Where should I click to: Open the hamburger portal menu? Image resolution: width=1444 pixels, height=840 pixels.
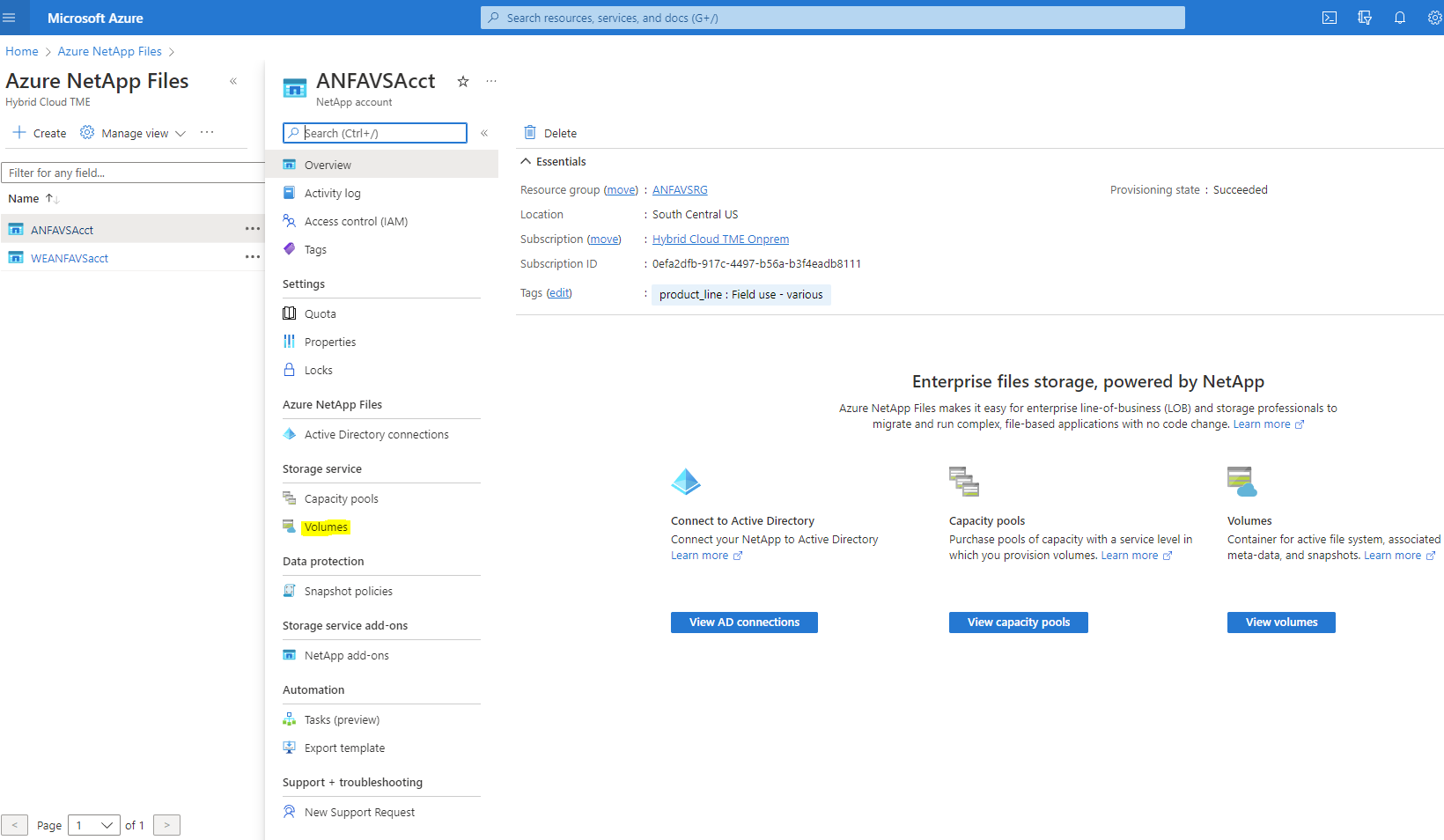[x=10, y=18]
